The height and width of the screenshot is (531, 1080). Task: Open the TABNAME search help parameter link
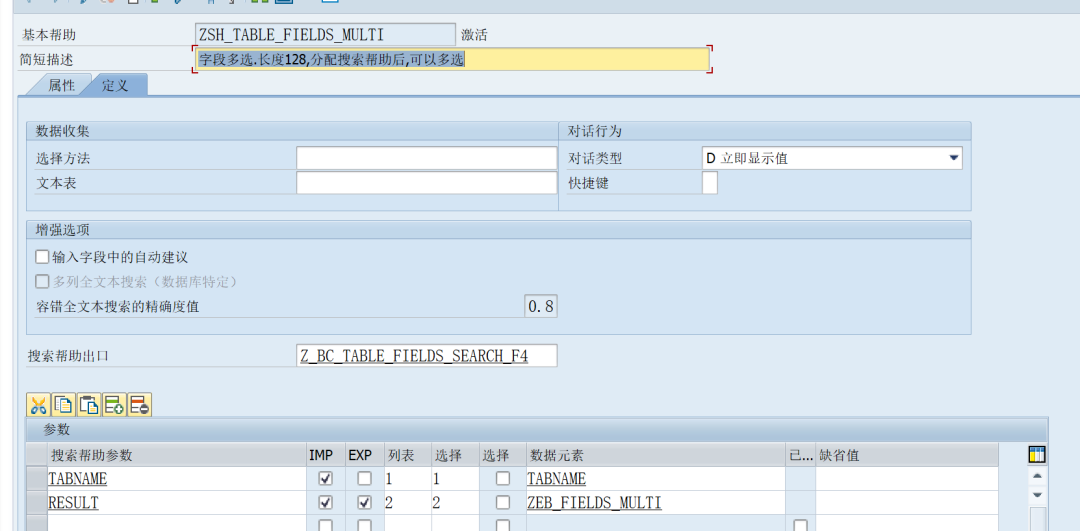click(78, 479)
